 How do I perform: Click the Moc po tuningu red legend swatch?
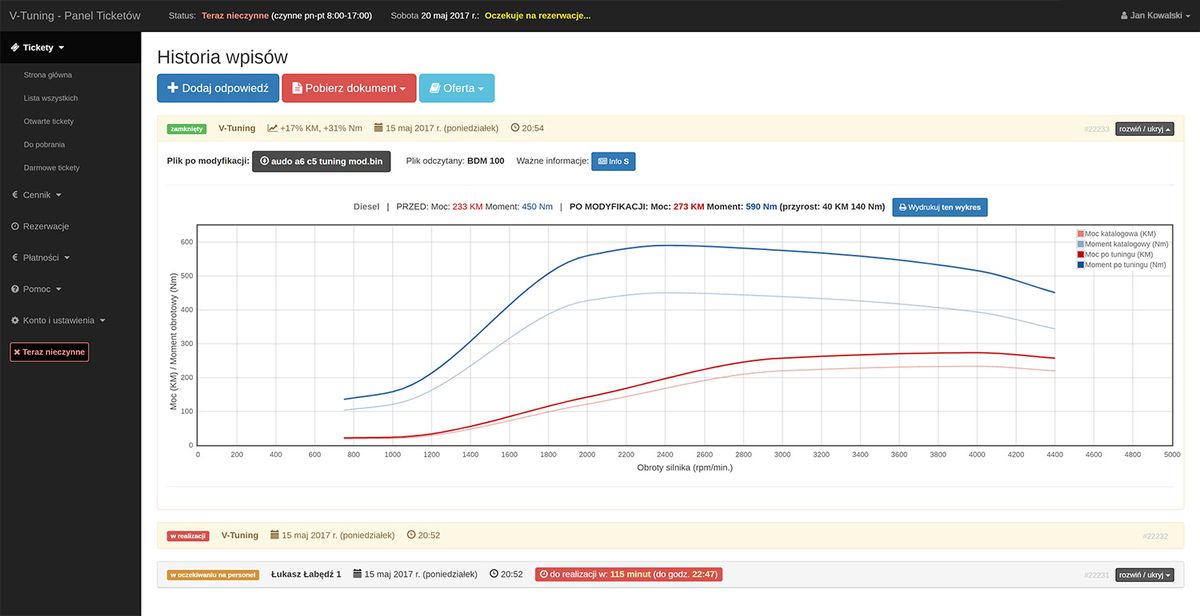1081,255
